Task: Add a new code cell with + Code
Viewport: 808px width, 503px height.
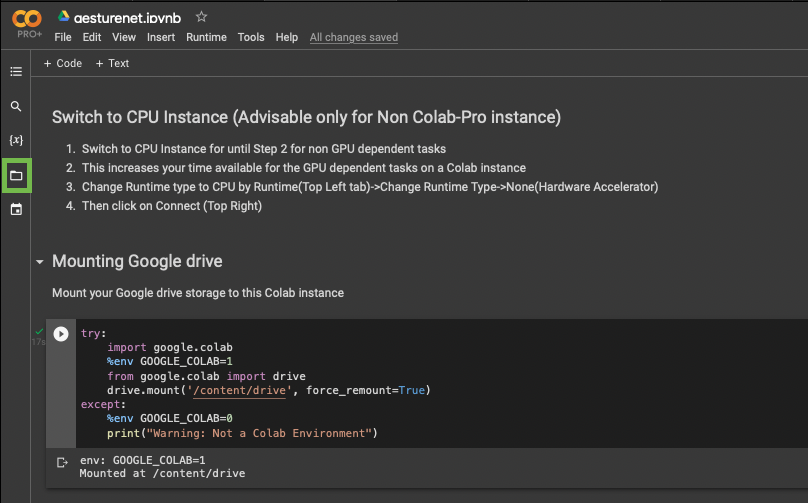Action: click(63, 63)
